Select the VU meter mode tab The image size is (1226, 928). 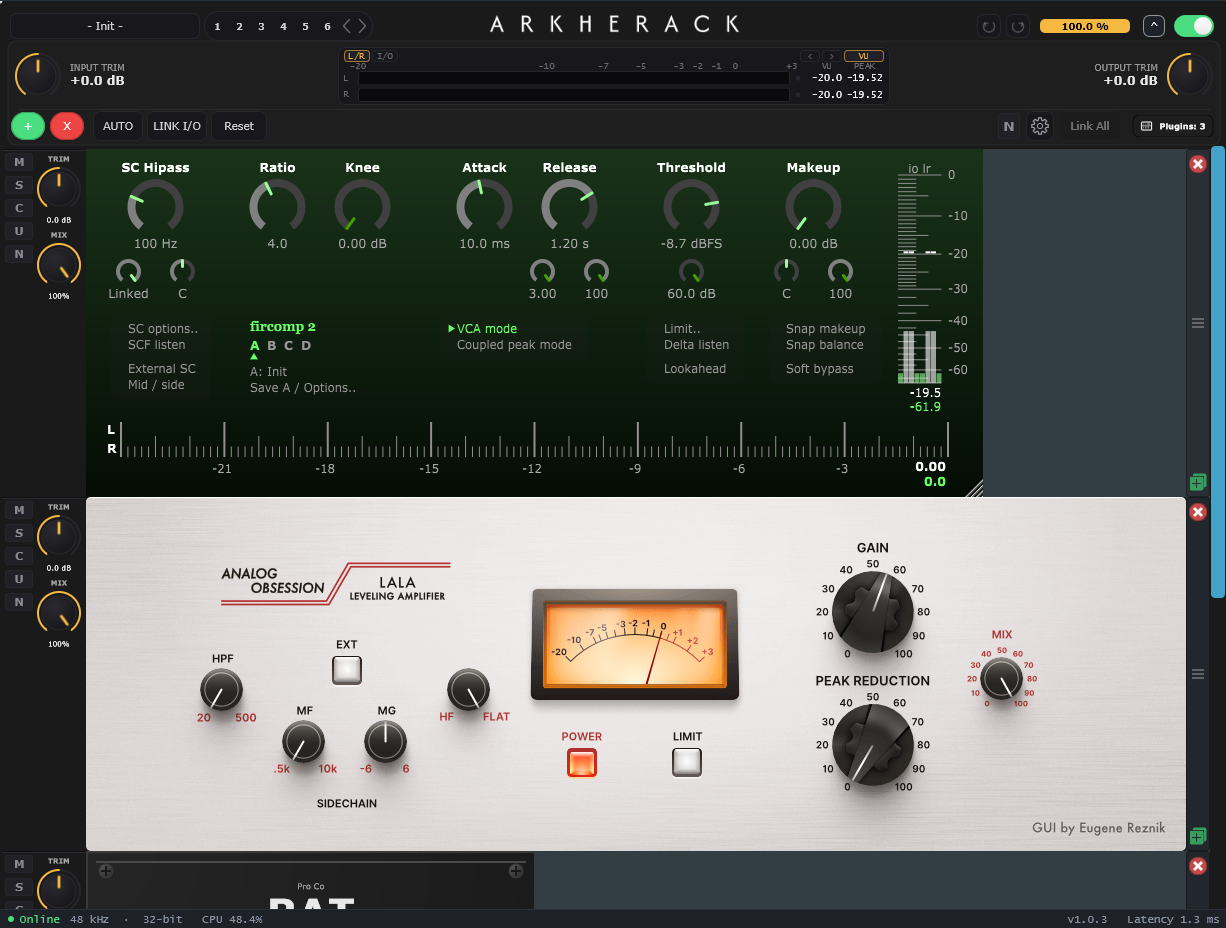tap(863, 56)
